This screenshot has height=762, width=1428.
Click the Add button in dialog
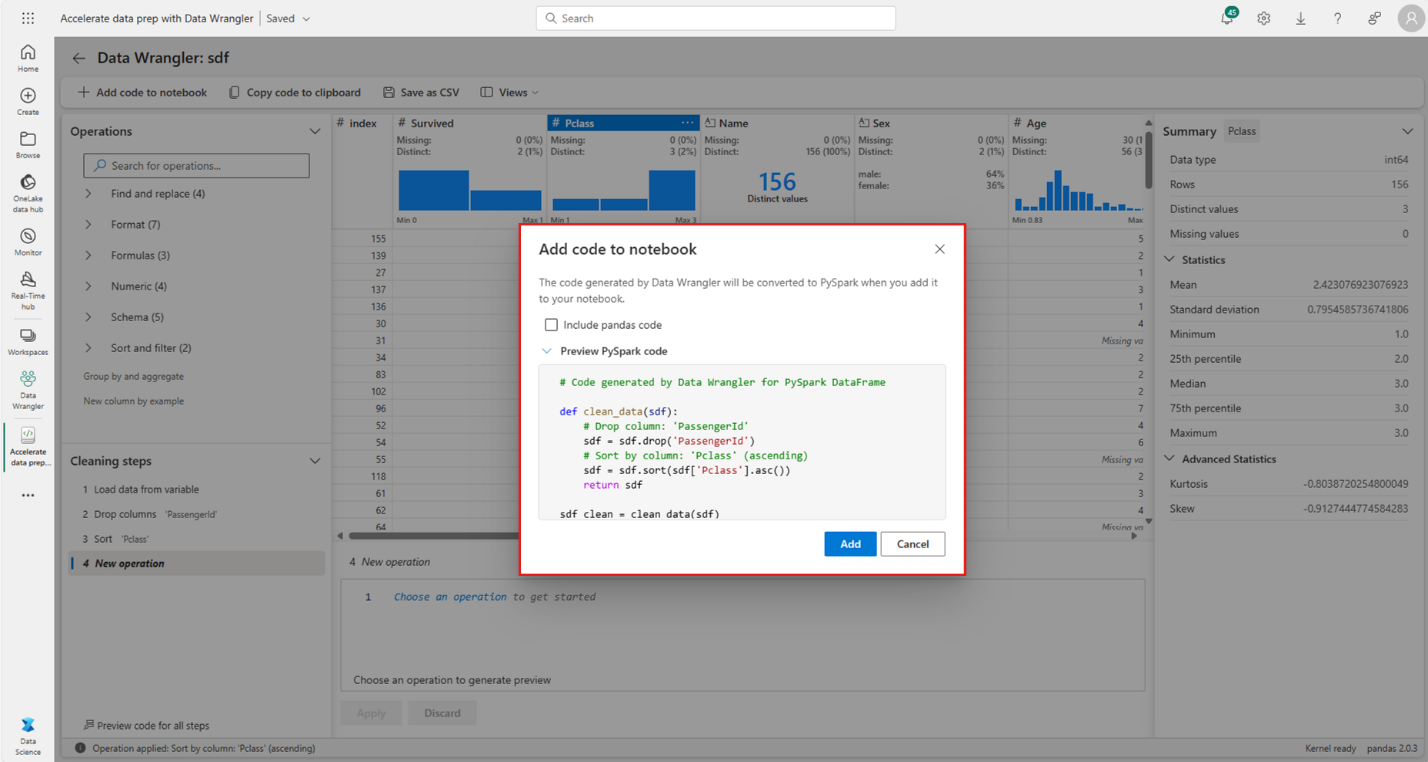tap(850, 544)
